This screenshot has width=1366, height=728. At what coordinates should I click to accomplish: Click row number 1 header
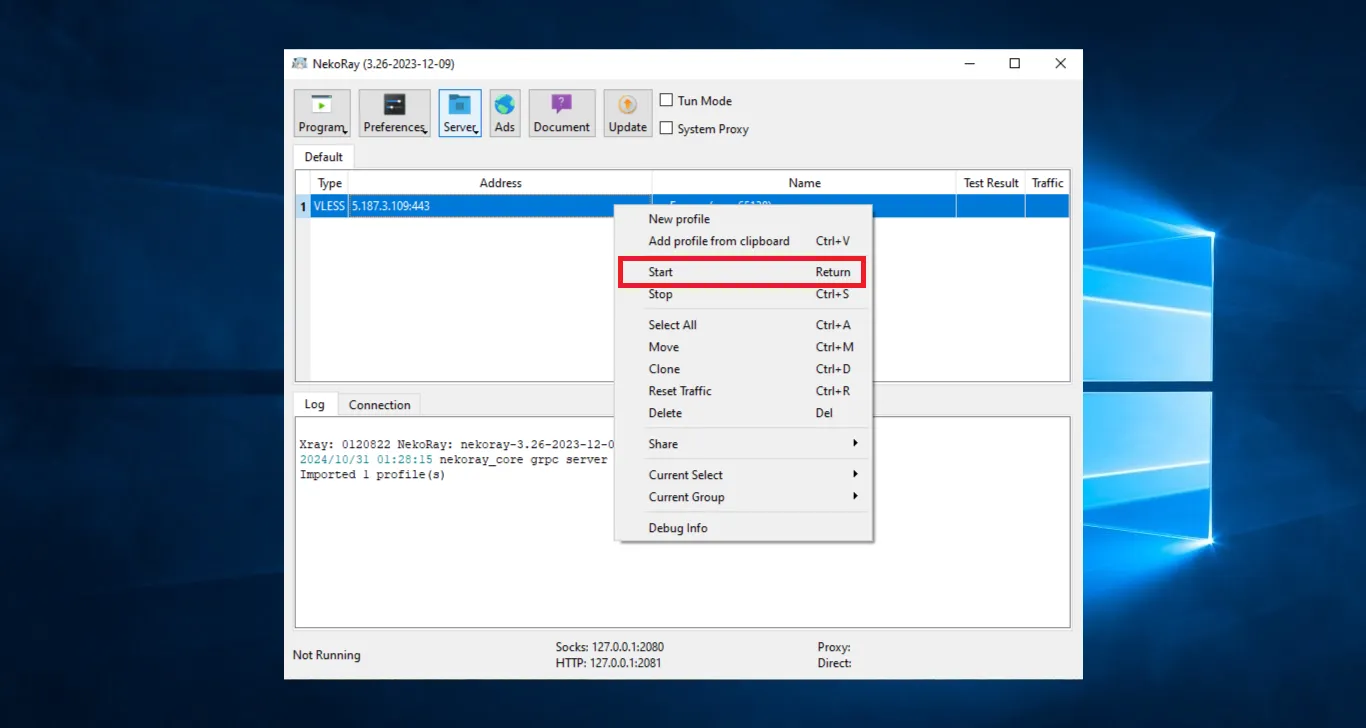[x=303, y=206]
